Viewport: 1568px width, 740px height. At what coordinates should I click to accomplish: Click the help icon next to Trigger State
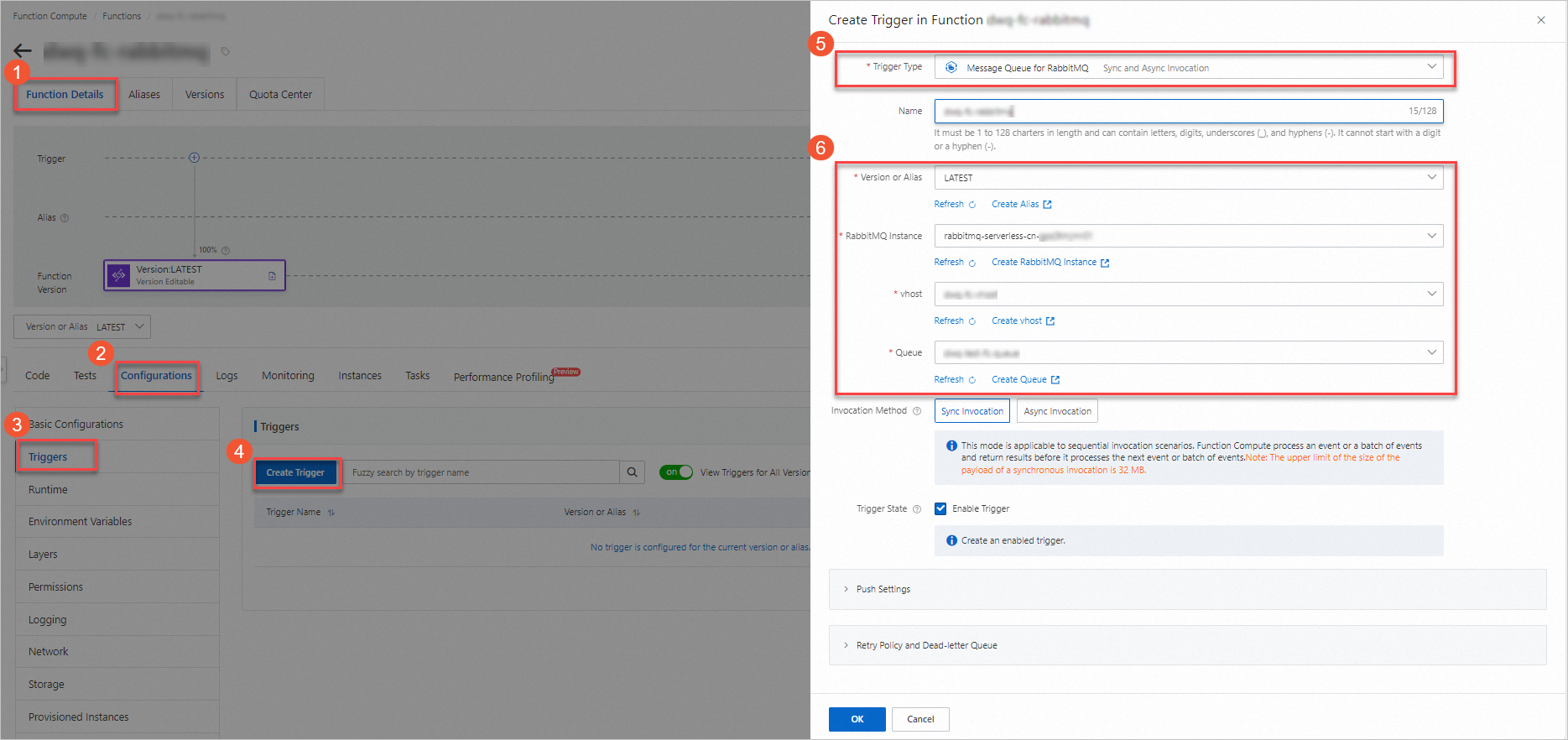(x=917, y=509)
